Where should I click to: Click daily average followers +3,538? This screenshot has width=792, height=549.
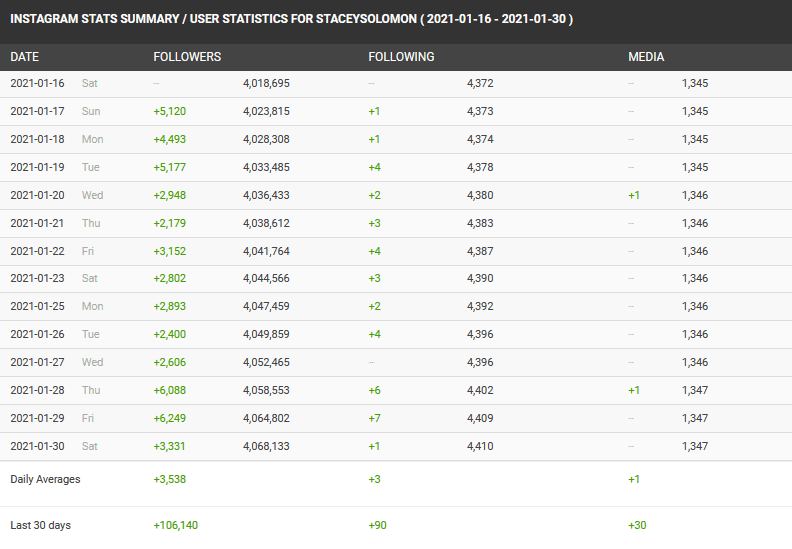170,479
